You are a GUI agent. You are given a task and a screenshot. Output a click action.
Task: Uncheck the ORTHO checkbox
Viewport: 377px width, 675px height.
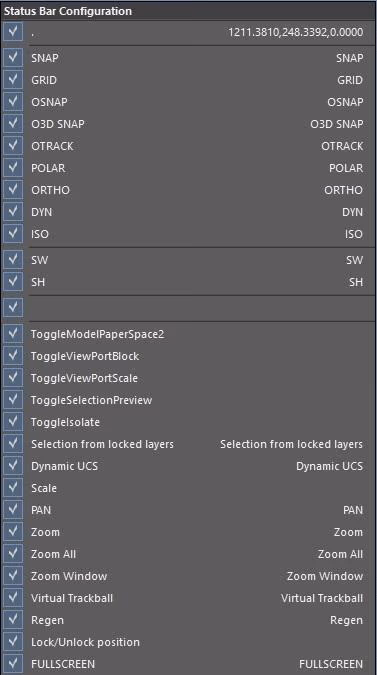pyautogui.click(x=12, y=189)
